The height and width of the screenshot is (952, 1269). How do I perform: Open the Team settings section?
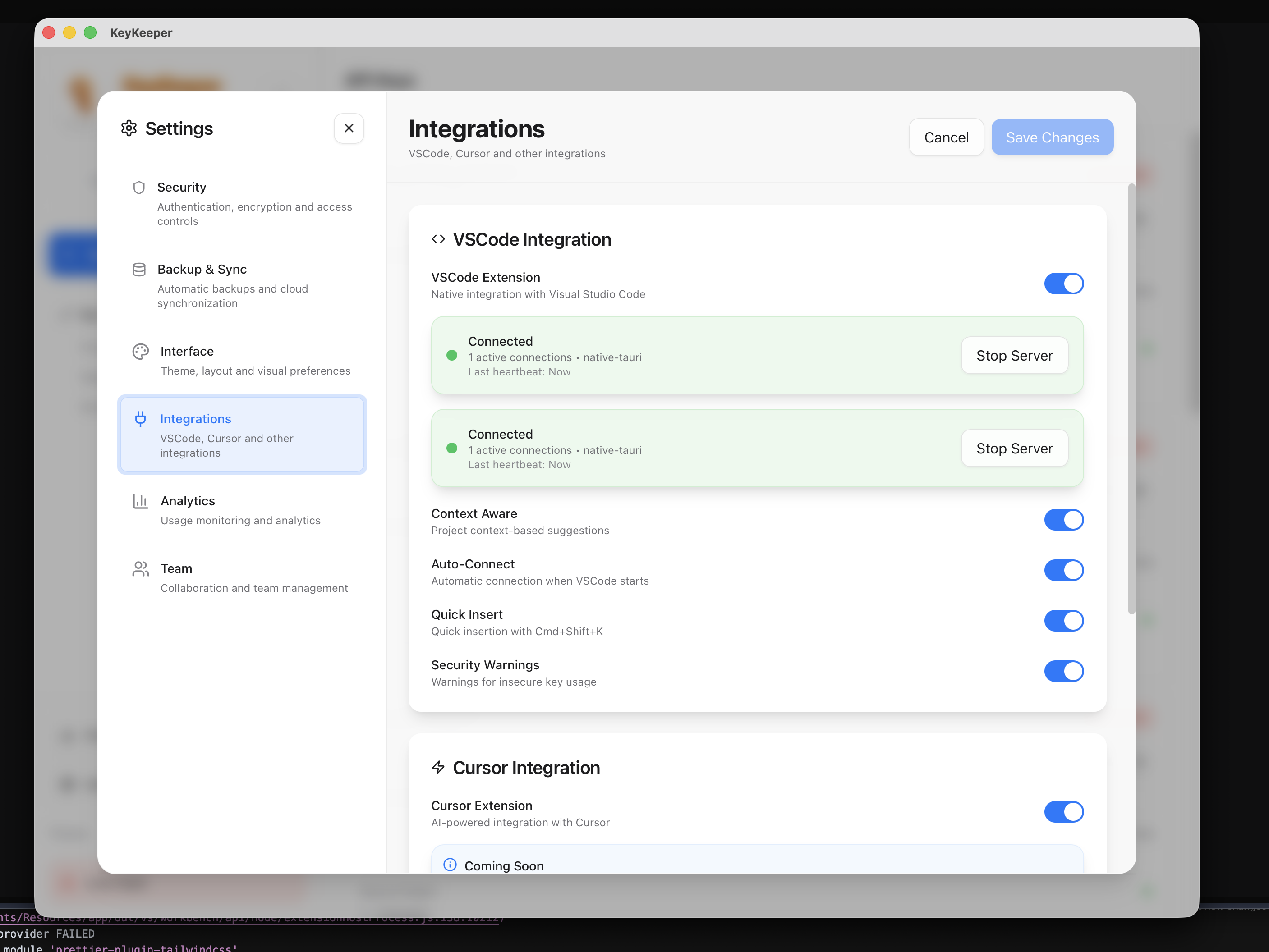coord(242,578)
